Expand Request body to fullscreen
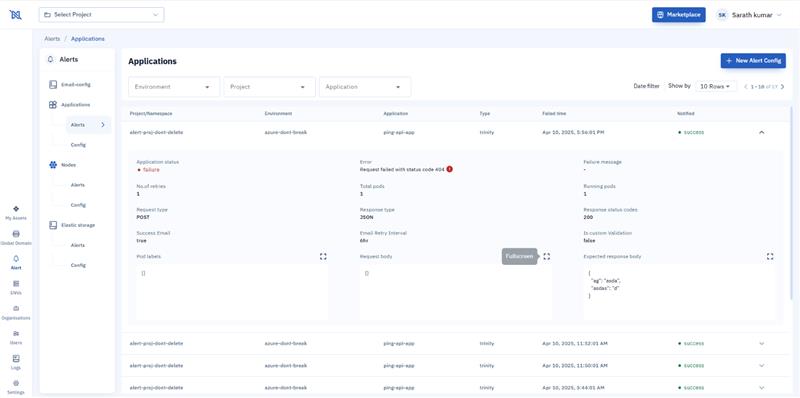The width and height of the screenshot is (800, 398). tap(546, 256)
